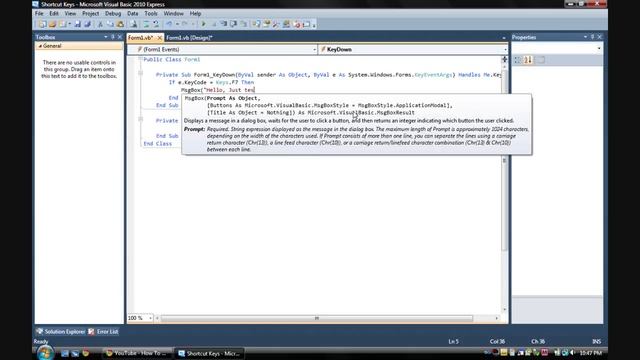Toggle Categorized view in Properties panel
The width and height of the screenshot is (640, 360).
click(x=518, y=60)
